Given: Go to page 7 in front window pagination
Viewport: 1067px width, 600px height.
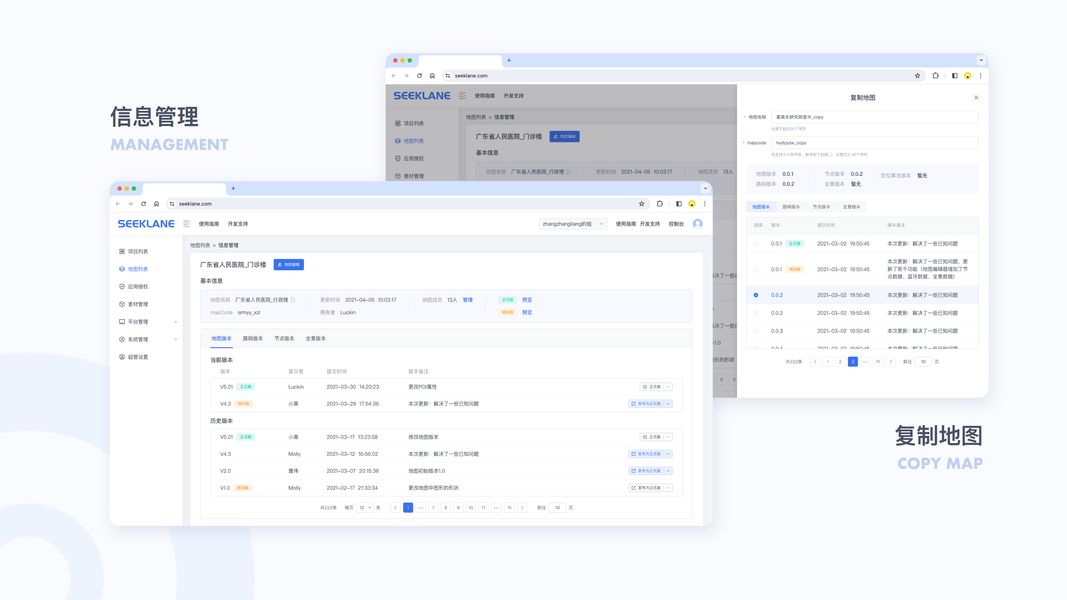Looking at the screenshot, I should pyautogui.click(x=433, y=507).
